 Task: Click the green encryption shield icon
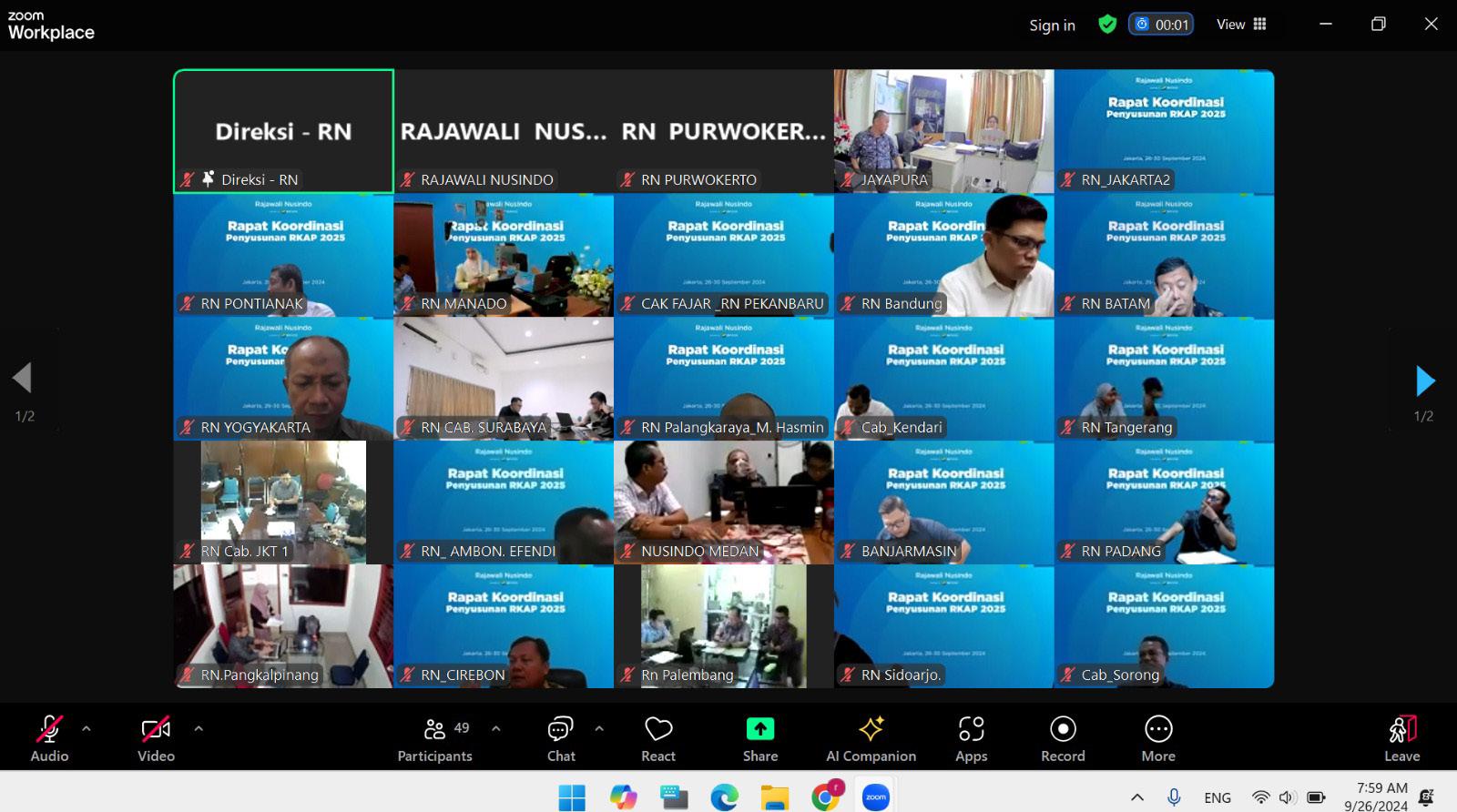[1107, 25]
